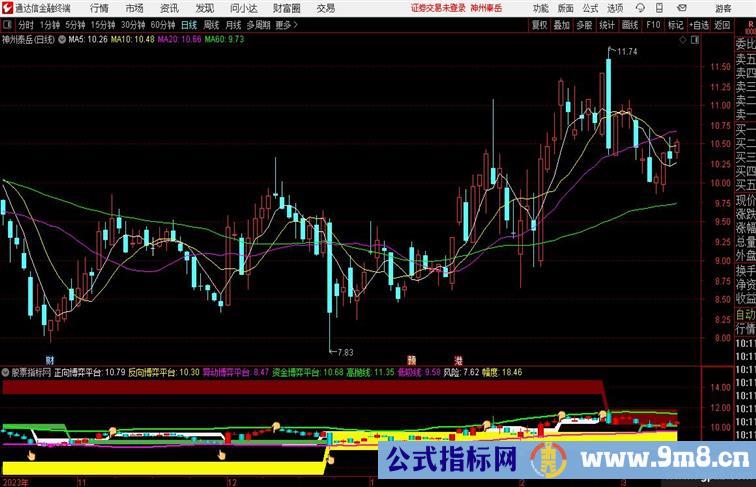Toggle the 叠加 overlay option
This screenshot has height=487, width=756.
[562, 25]
